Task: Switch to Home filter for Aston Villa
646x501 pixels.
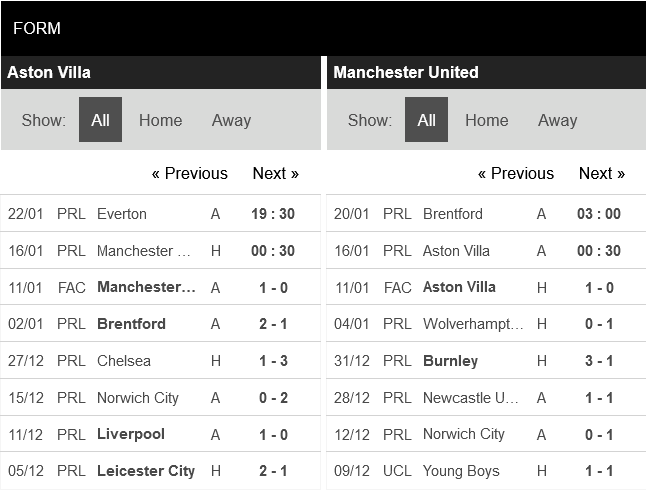Action: click(160, 120)
